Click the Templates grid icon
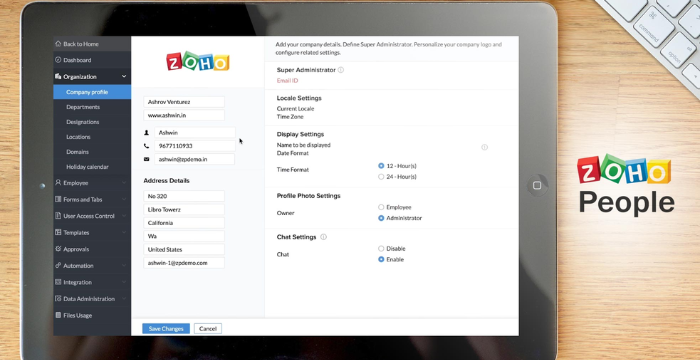Viewport: 700px width, 360px height. 58,232
